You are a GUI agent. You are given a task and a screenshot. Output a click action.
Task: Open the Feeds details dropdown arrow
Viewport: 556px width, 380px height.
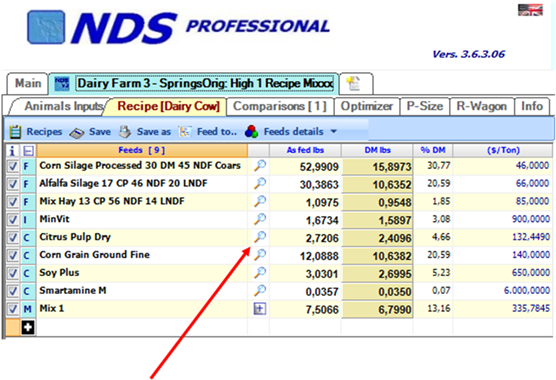[x=333, y=132]
